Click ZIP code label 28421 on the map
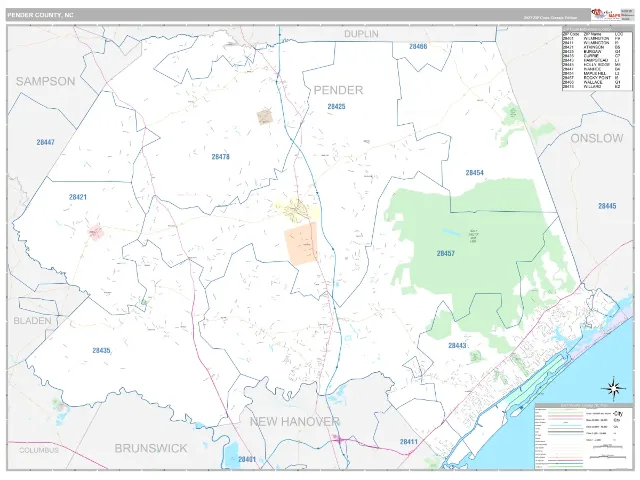This screenshot has height=480, width=640. tap(78, 197)
